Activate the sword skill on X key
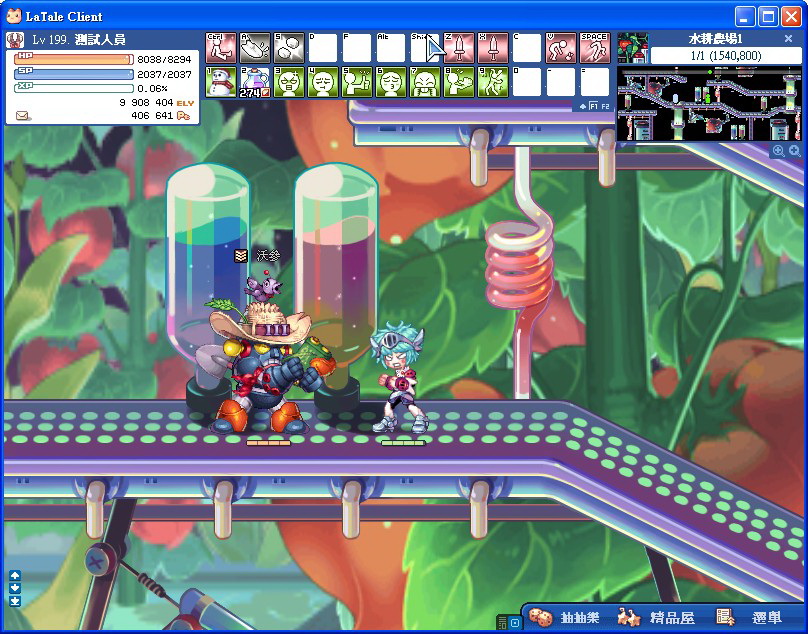The width and height of the screenshot is (808, 634). pyautogui.click(x=493, y=48)
